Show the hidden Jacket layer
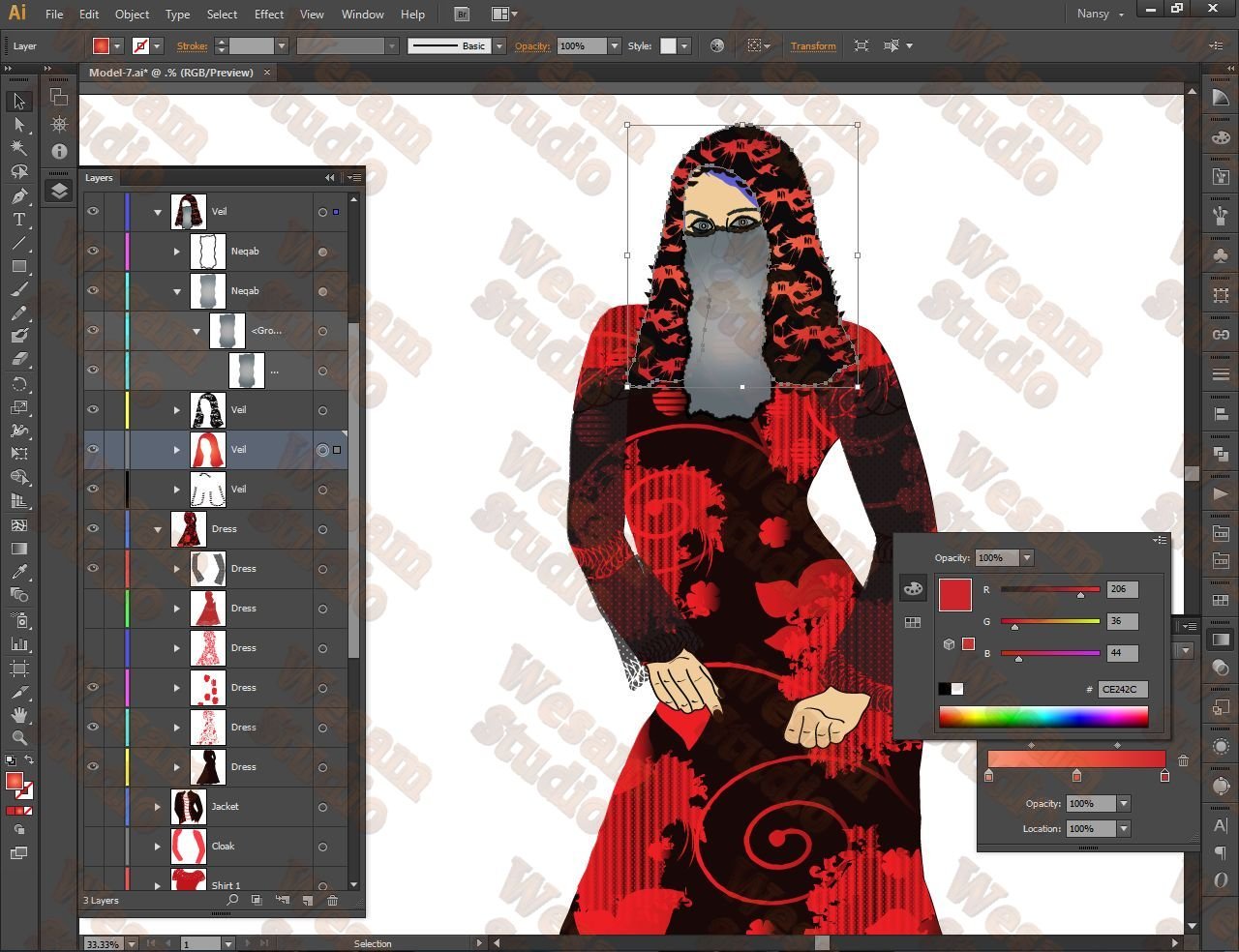 tap(93, 806)
